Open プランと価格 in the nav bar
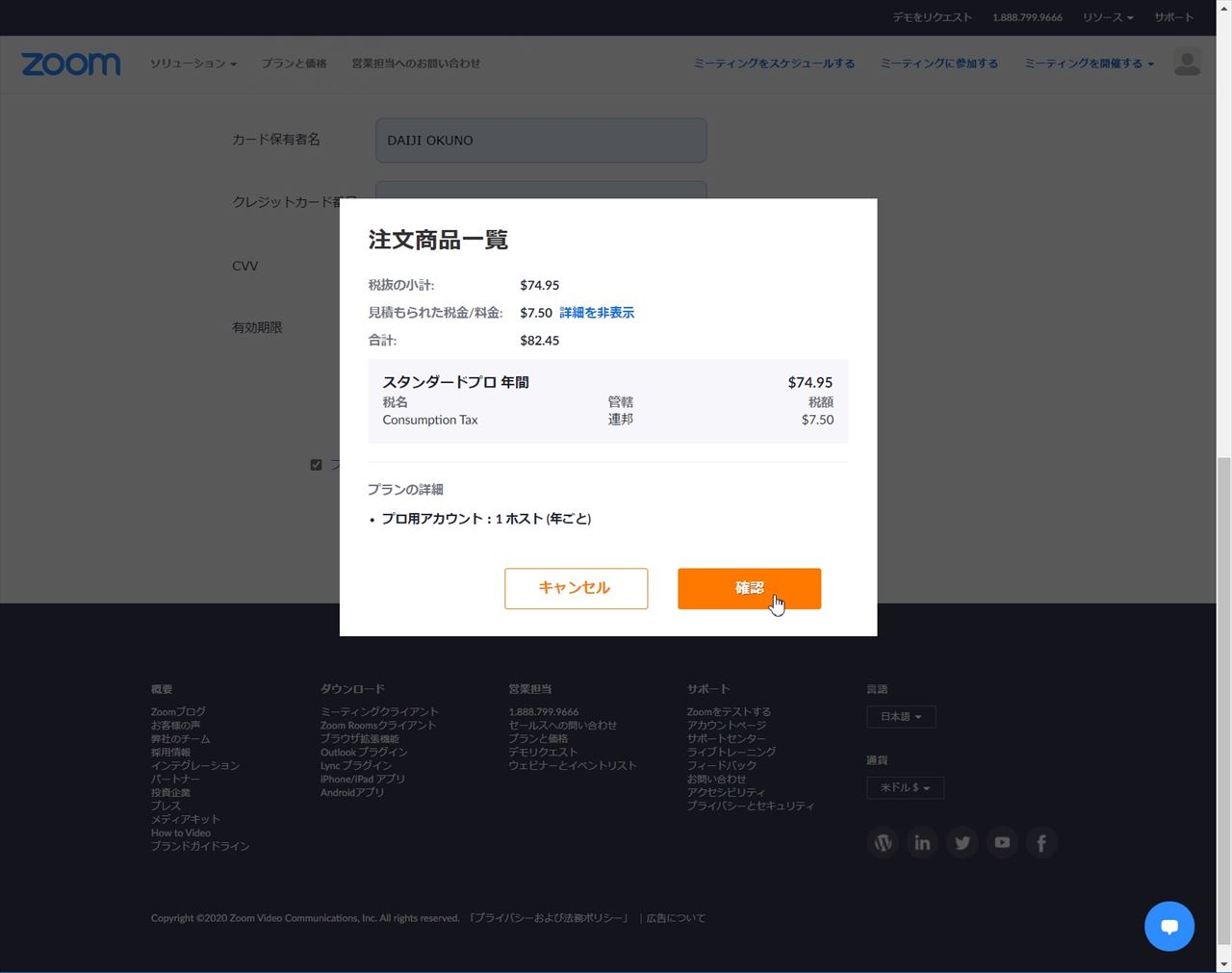1232x973 pixels. pyautogui.click(x=295, y=64)
